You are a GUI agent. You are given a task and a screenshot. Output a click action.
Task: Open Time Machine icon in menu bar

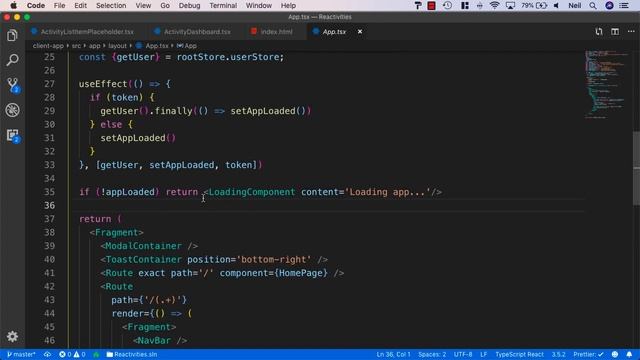(x=447, y=6)
